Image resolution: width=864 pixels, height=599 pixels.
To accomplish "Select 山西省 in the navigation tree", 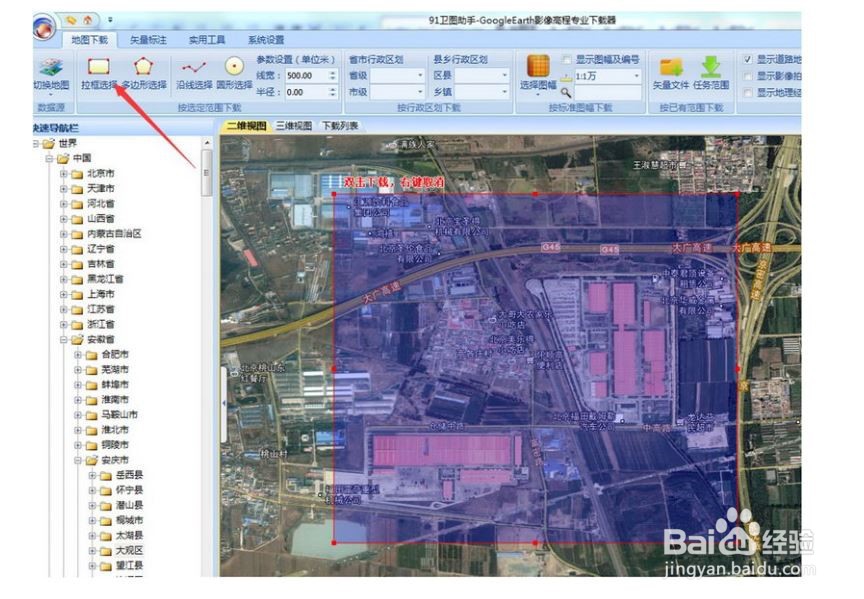I will point(100,219).
